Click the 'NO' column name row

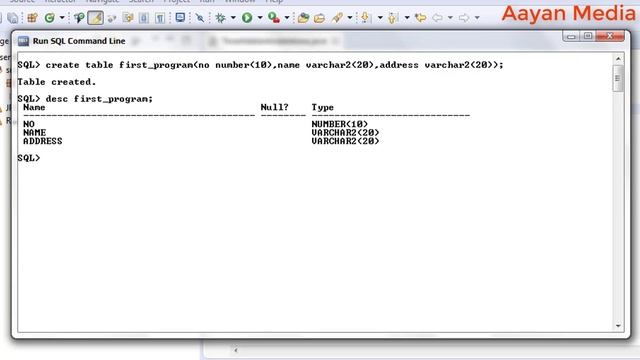pyautogui.click(x=29, y=124)
